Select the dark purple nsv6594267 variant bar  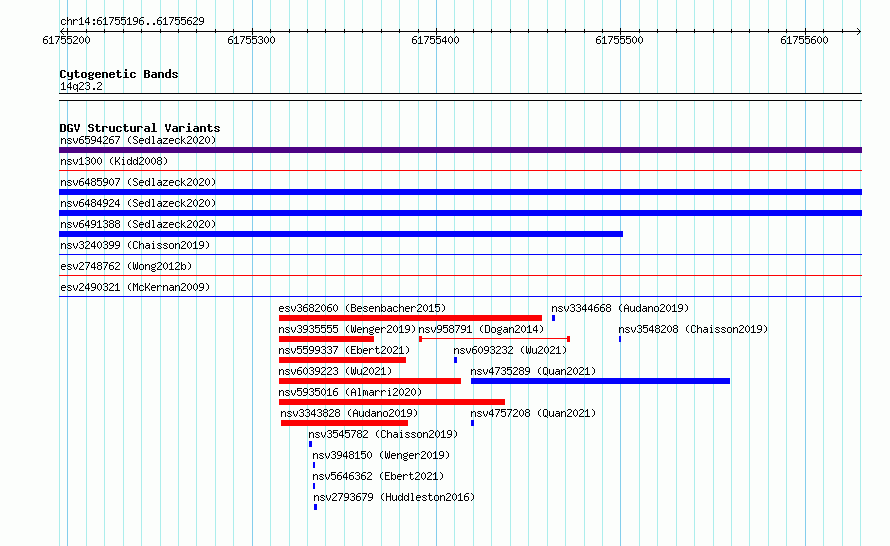pos(460,150)
